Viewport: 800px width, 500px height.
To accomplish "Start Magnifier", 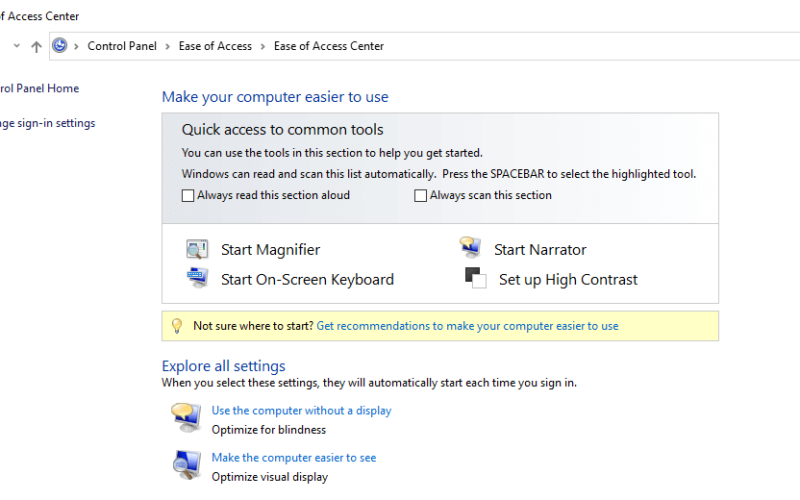I will (x=270, y=249).
